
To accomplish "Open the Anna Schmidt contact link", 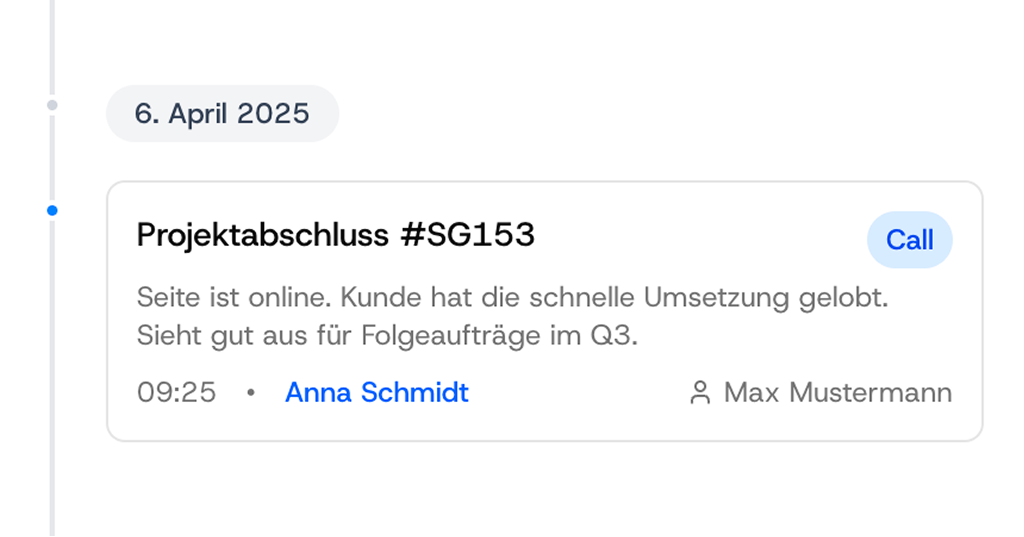I will coord(376,393).
